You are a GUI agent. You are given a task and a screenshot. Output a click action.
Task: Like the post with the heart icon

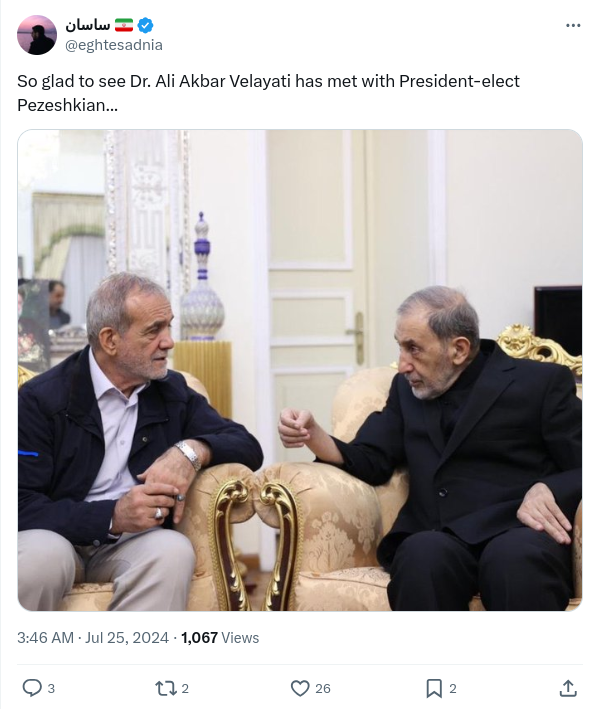point(300,688)
